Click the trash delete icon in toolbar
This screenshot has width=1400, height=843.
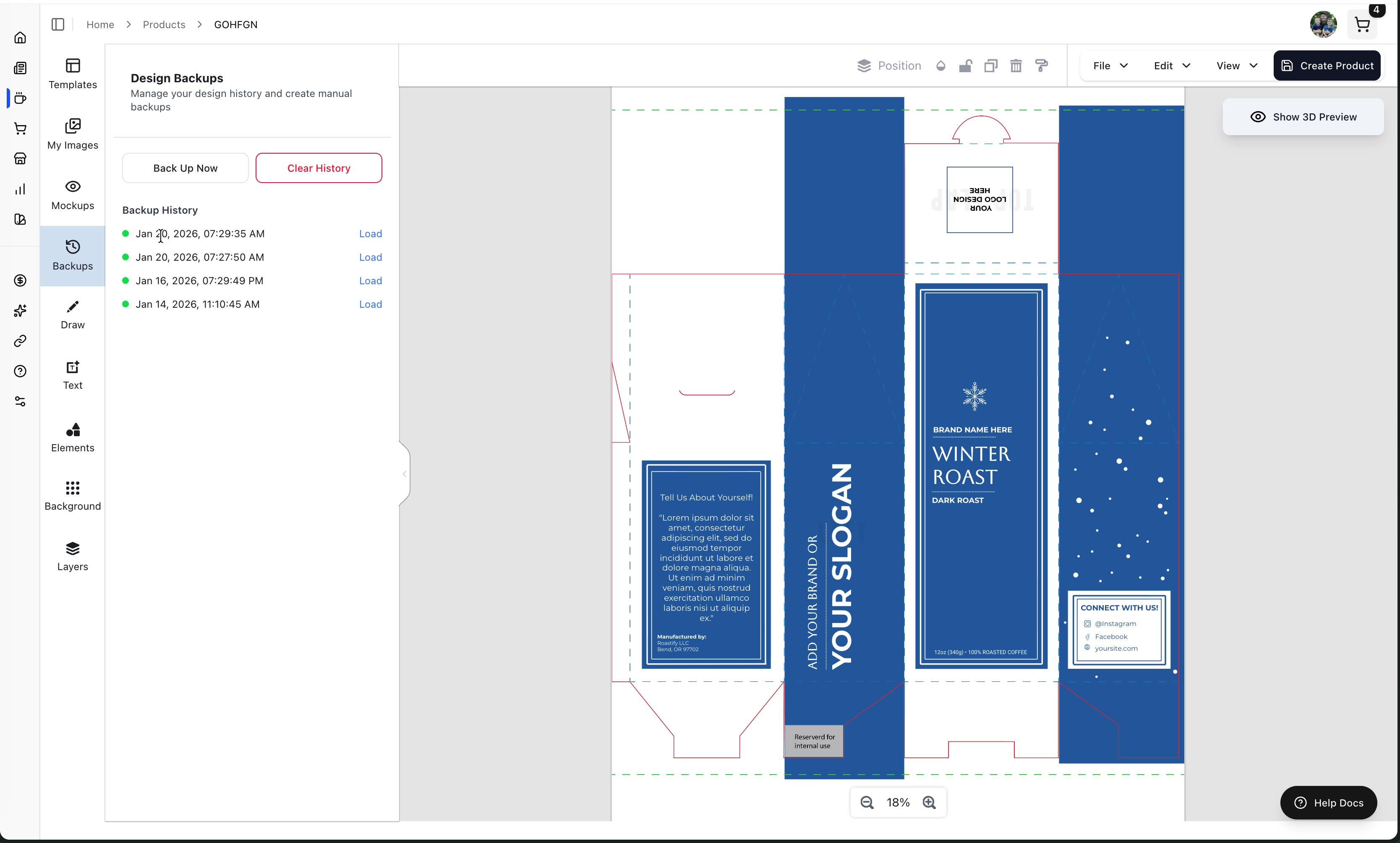pos(1016,66)
